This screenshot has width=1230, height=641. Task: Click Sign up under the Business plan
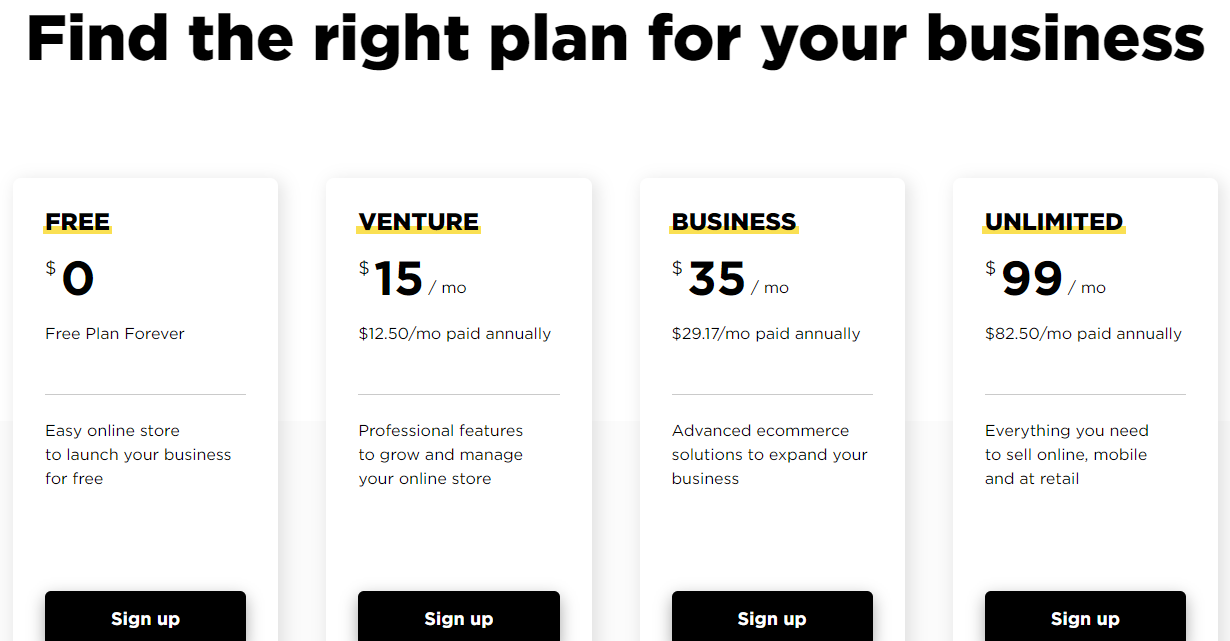point(772,616)
